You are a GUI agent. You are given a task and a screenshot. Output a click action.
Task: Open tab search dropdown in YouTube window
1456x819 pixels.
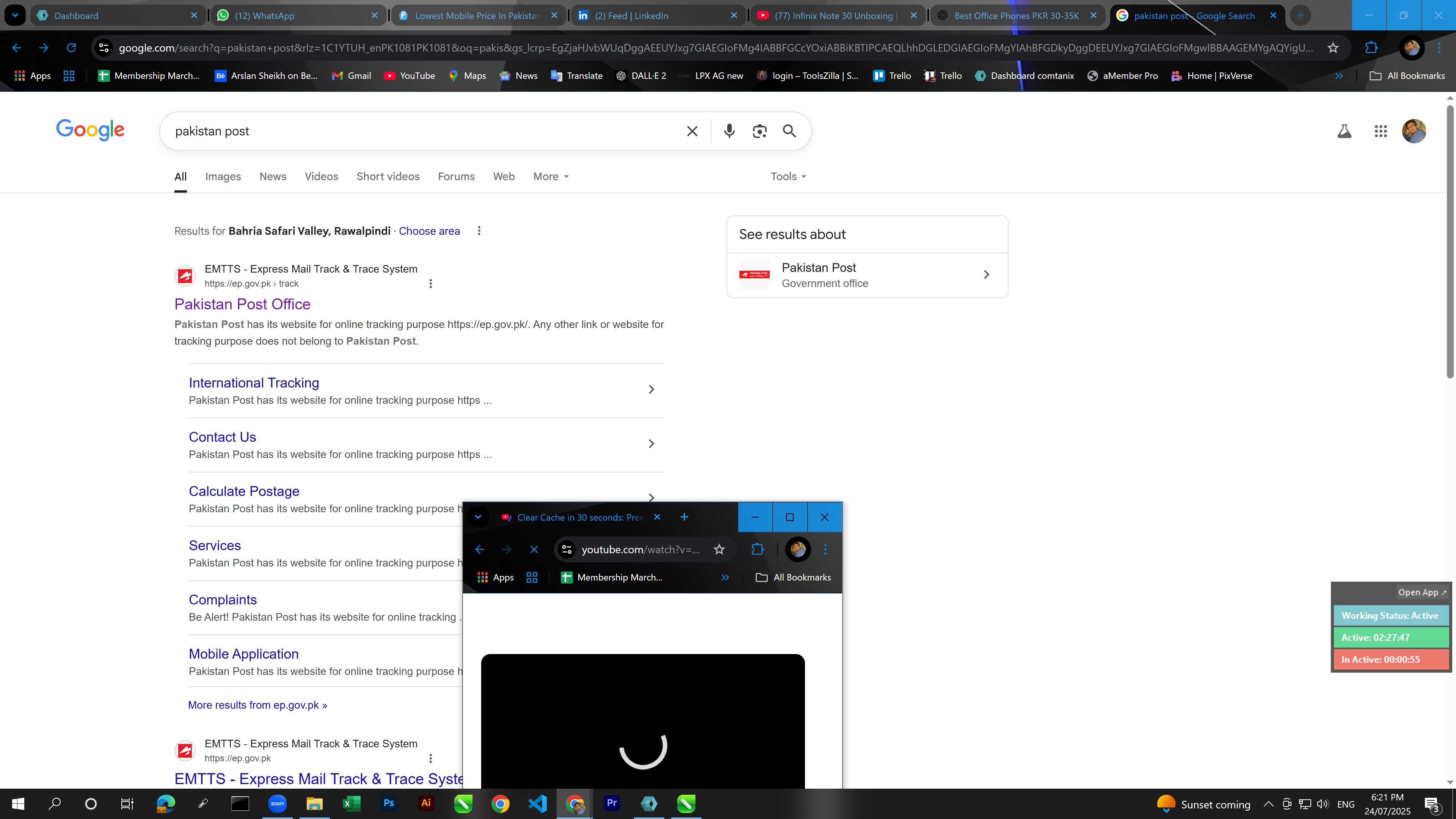point(478,517)
